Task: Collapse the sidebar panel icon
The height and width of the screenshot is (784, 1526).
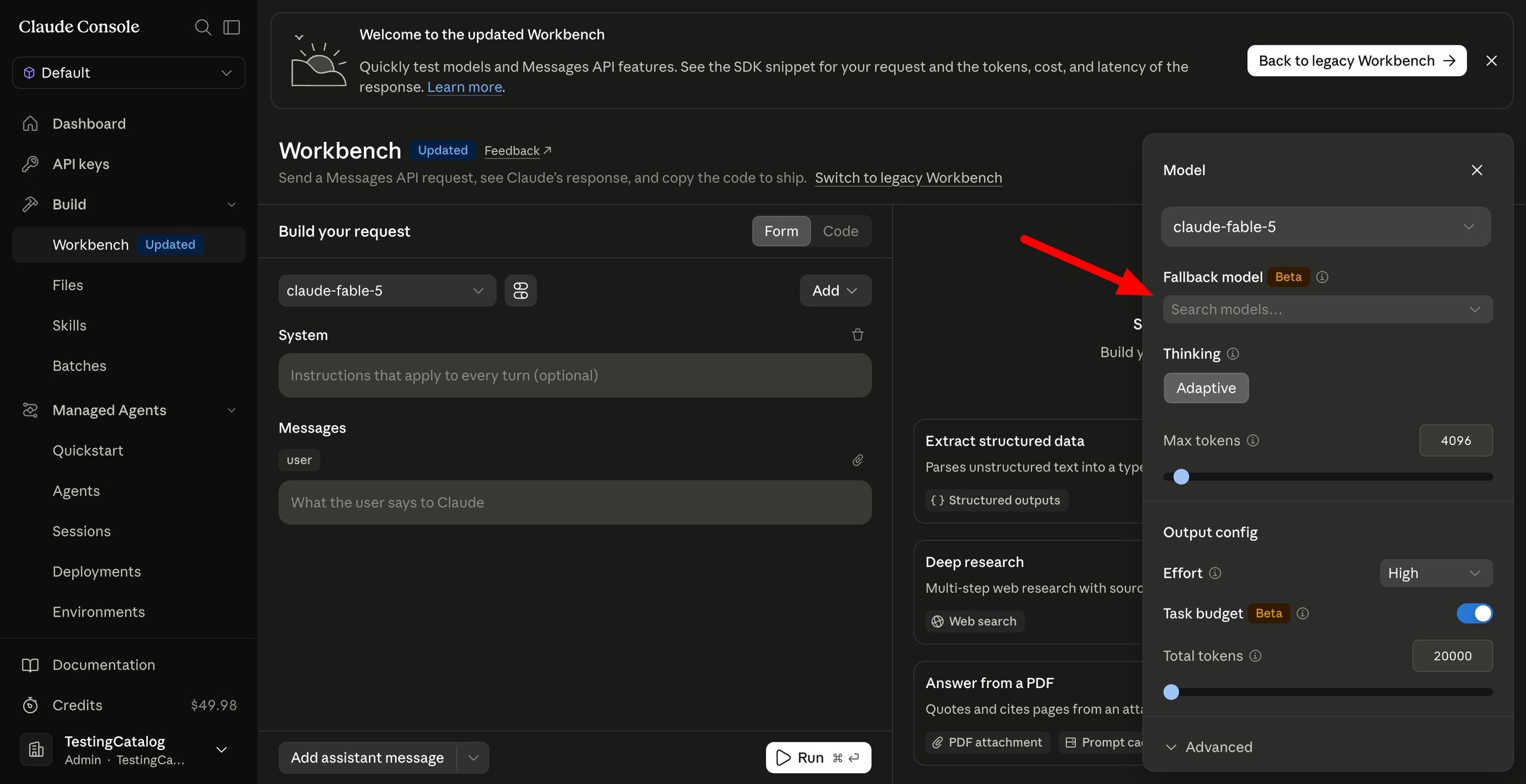Action: (x=231, y=27)
